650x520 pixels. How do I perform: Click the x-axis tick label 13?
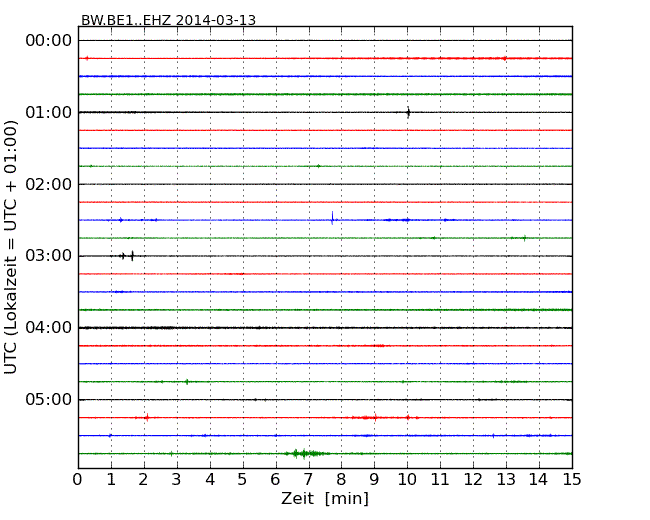pos(506,479)
